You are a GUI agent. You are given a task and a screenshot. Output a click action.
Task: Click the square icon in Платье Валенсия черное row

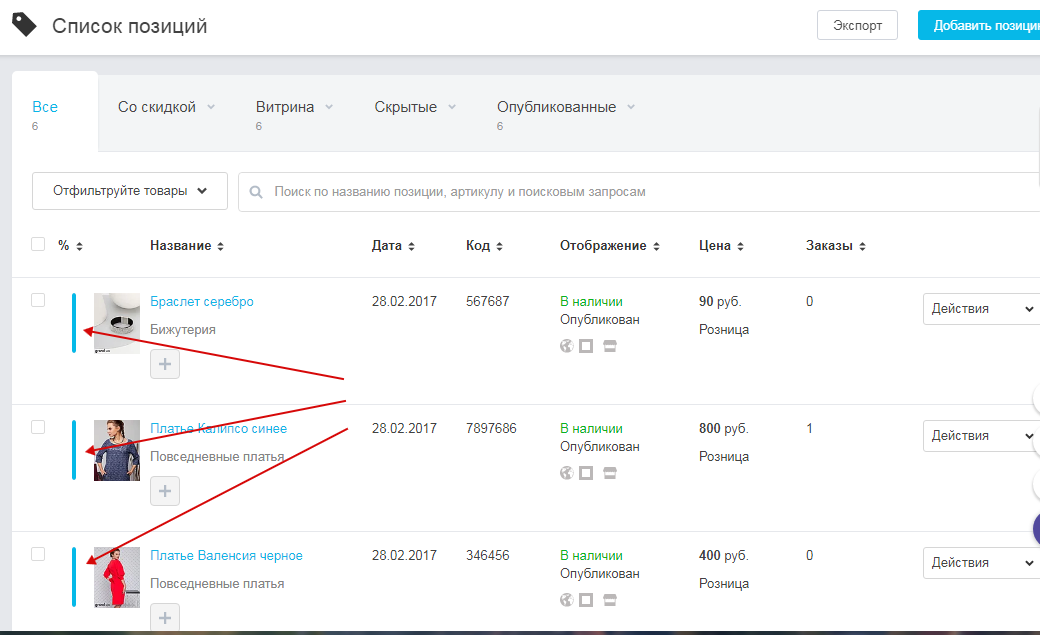click(x=586, y=600)
